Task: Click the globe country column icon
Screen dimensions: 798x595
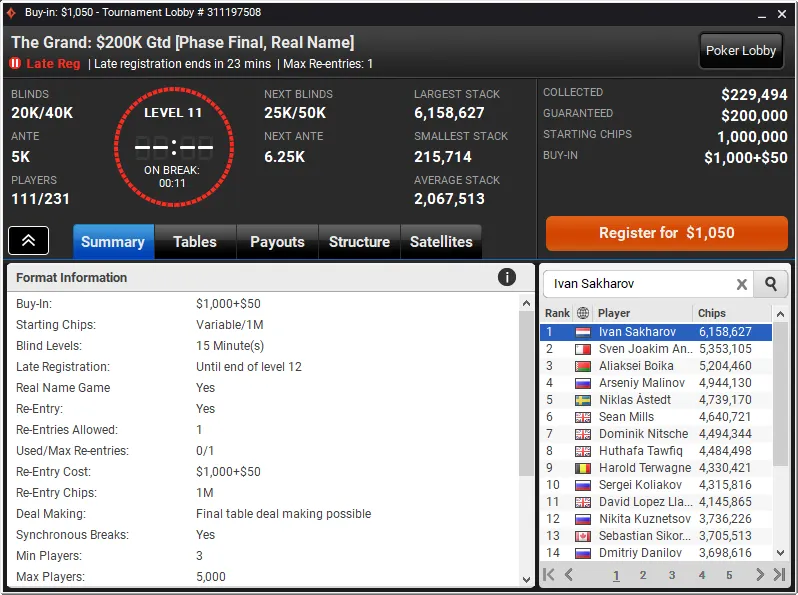Action: pyautogui.click(x=583, y=313)
